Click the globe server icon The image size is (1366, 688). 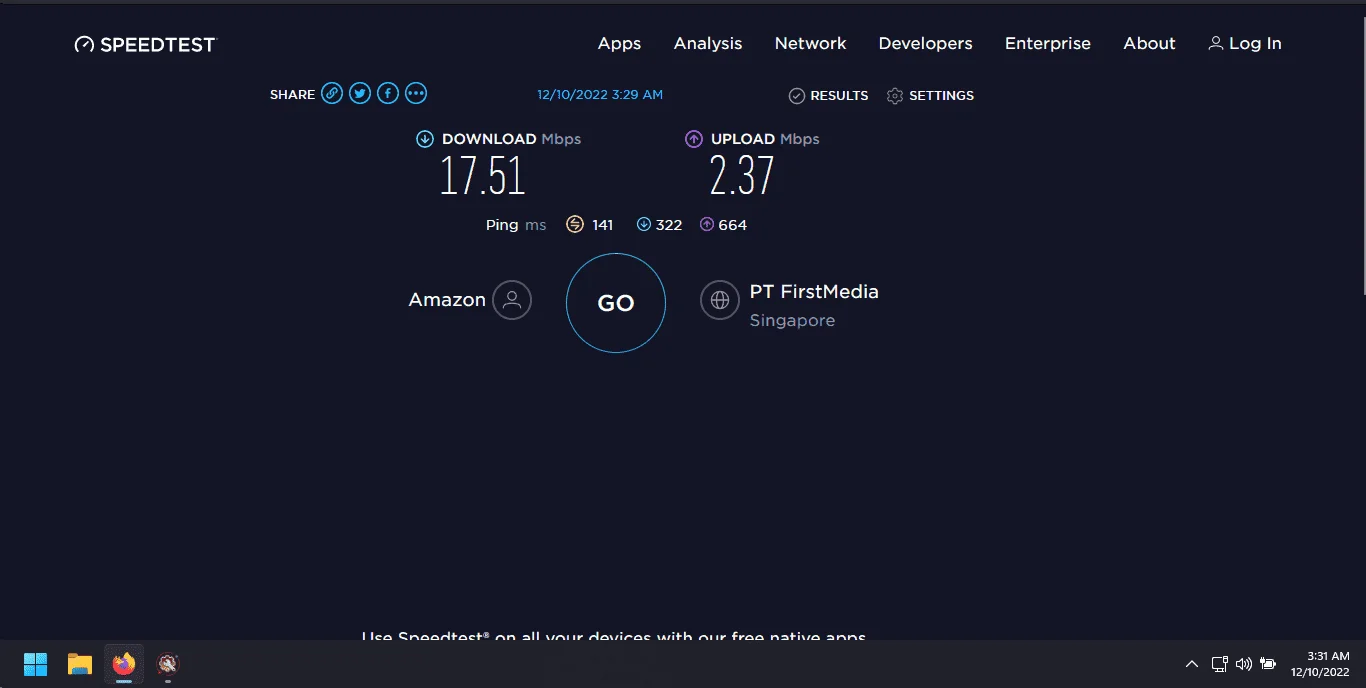coord(719,299)
